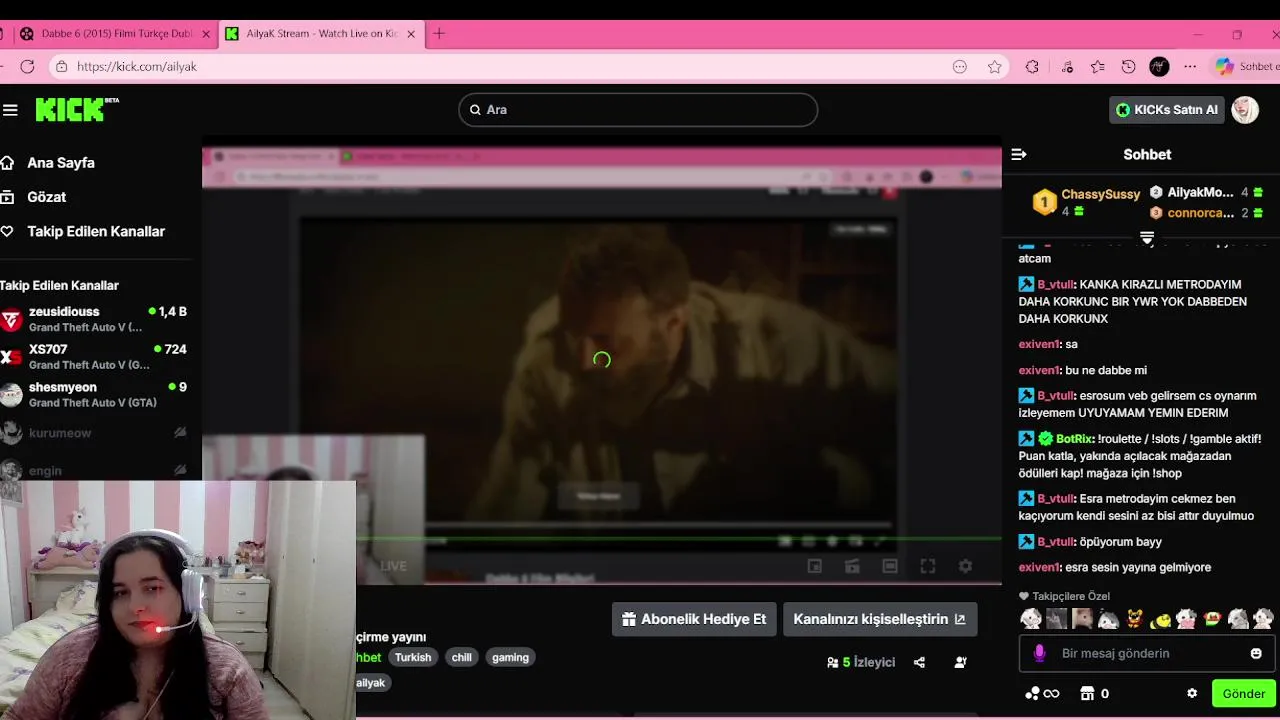
Task: Open browser history icon
Action: (x=1128, y=66)
